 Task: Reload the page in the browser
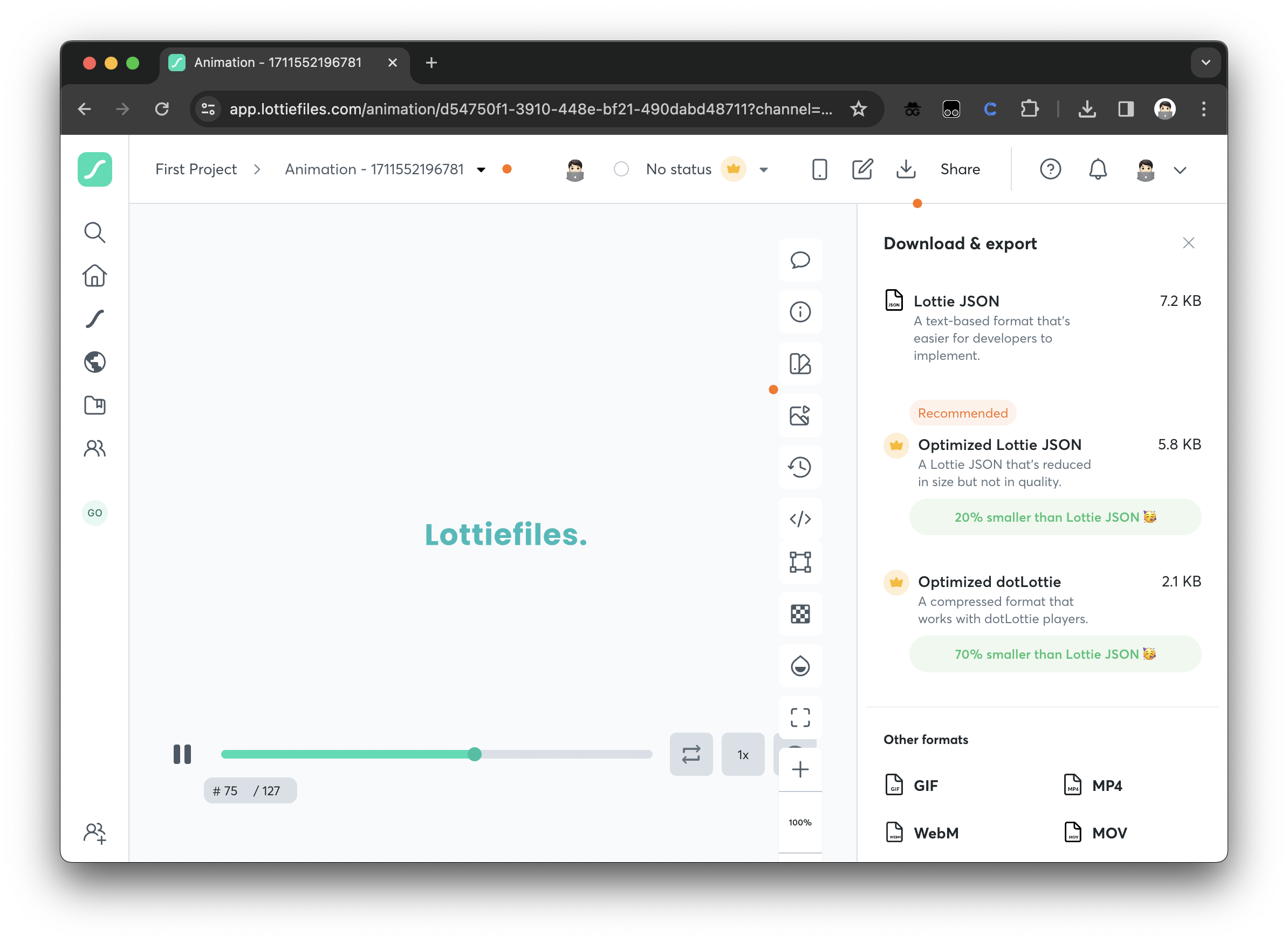click(162, 109)
